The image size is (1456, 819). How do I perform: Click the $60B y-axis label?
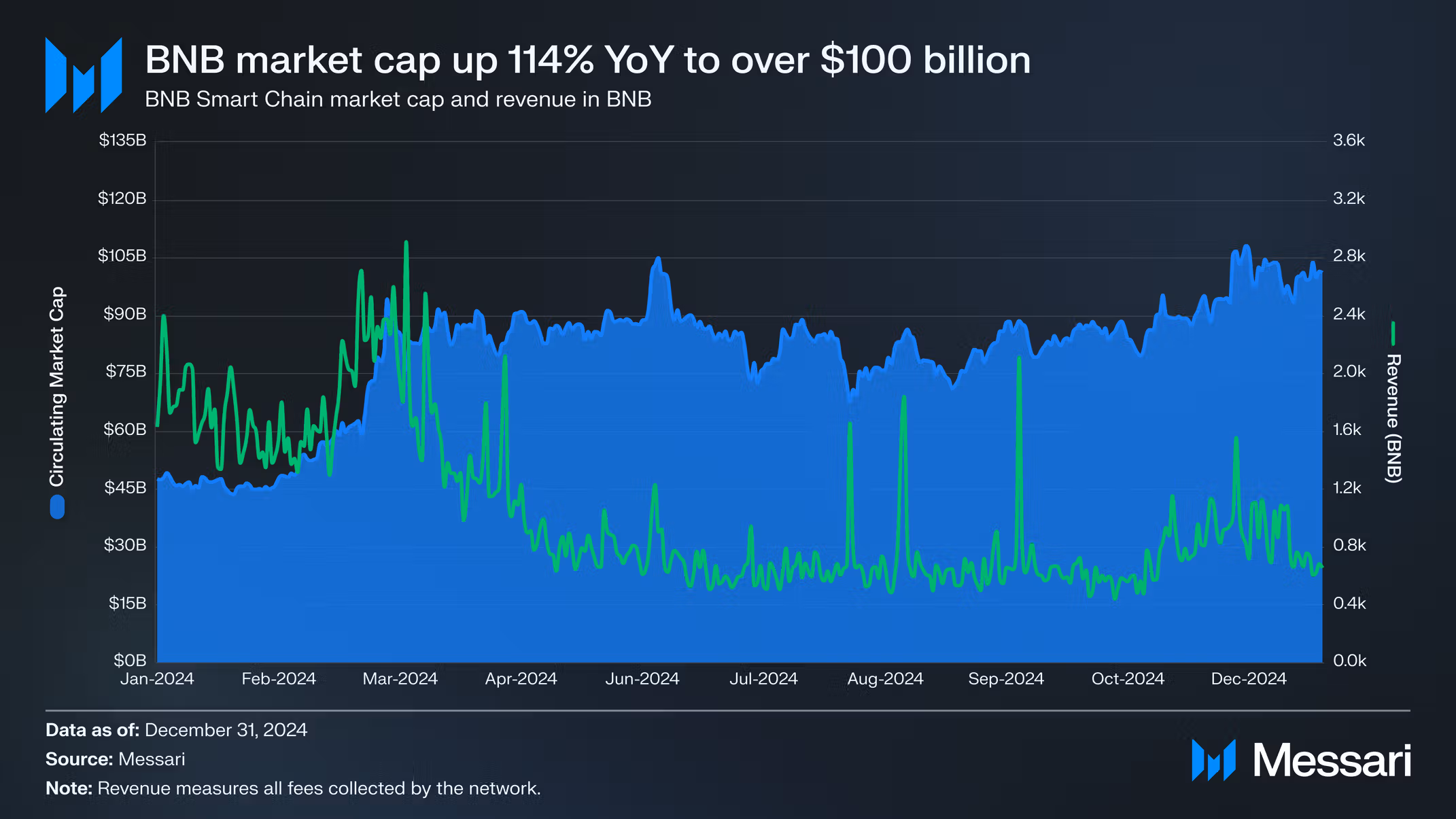(x=125, y=430)
